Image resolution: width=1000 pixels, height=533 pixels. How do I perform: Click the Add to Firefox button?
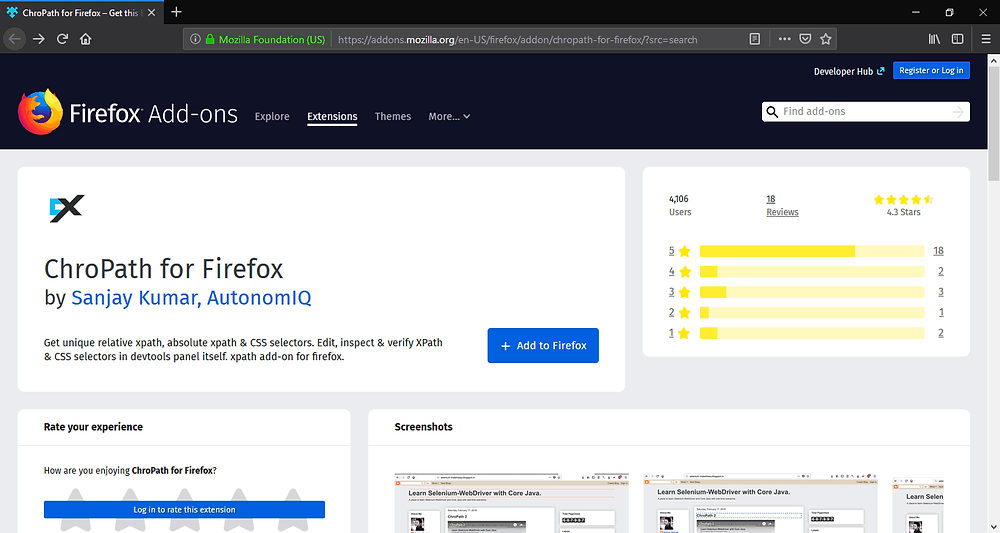[543, 346]
